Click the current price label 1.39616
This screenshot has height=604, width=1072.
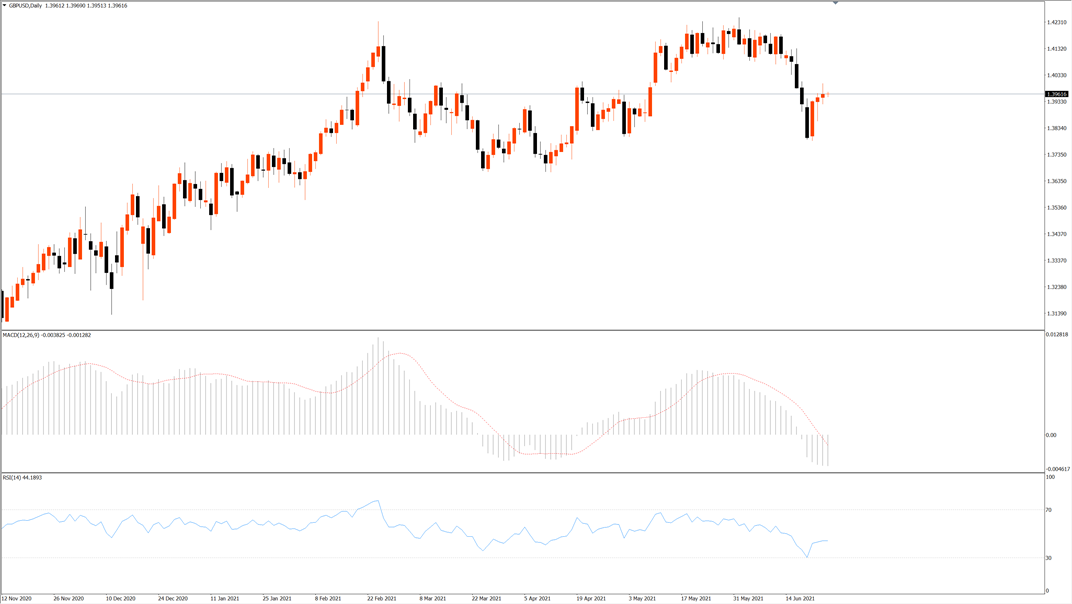(1056, 94)
